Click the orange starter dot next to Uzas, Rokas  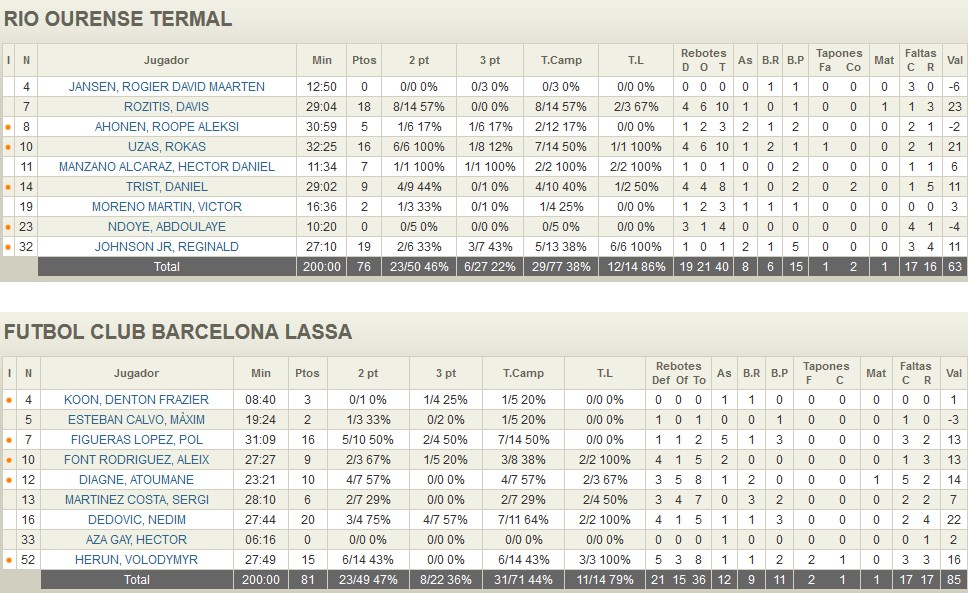pyautogui.click(x=9, y=148)
